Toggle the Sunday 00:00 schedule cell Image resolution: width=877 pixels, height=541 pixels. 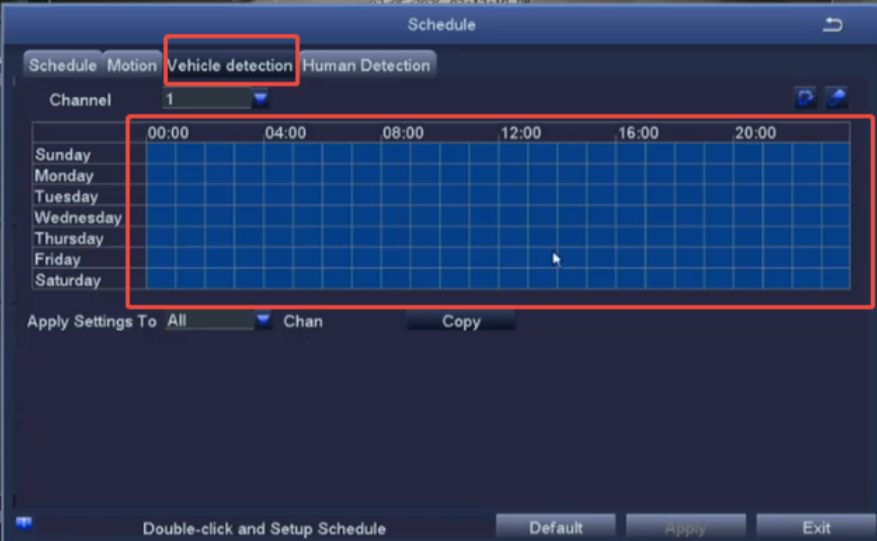pyautogui.click(x=161, y=153)
